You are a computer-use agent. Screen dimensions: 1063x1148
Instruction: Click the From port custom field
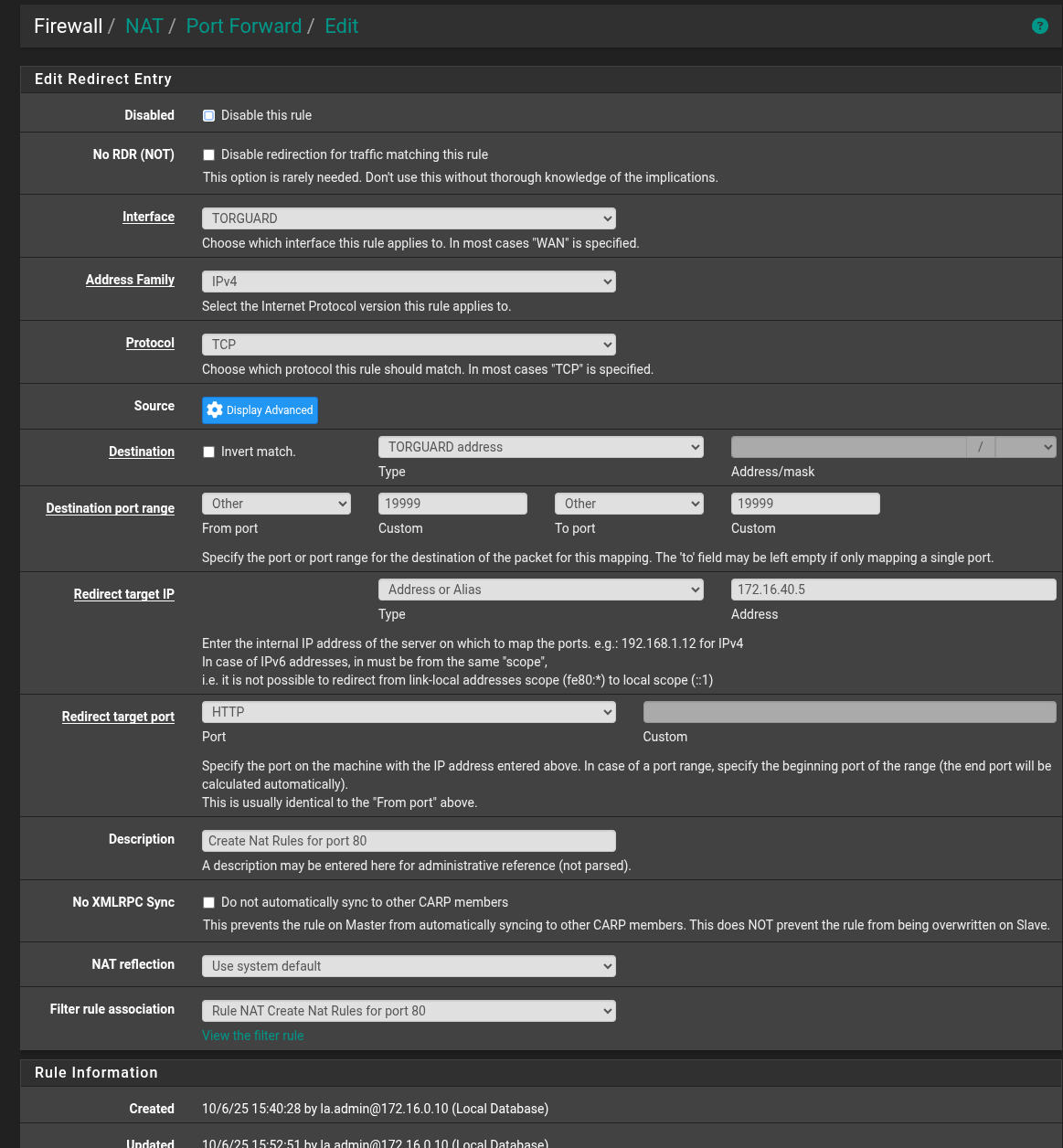click(452, 504)
